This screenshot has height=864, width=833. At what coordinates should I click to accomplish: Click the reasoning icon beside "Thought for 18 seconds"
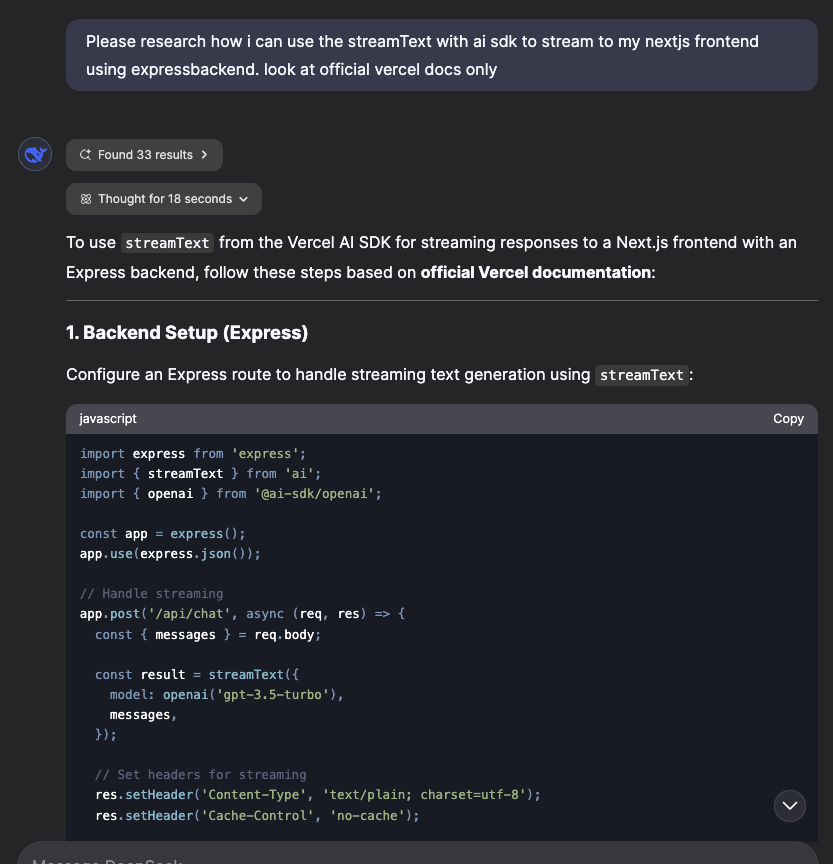[86, 198]
